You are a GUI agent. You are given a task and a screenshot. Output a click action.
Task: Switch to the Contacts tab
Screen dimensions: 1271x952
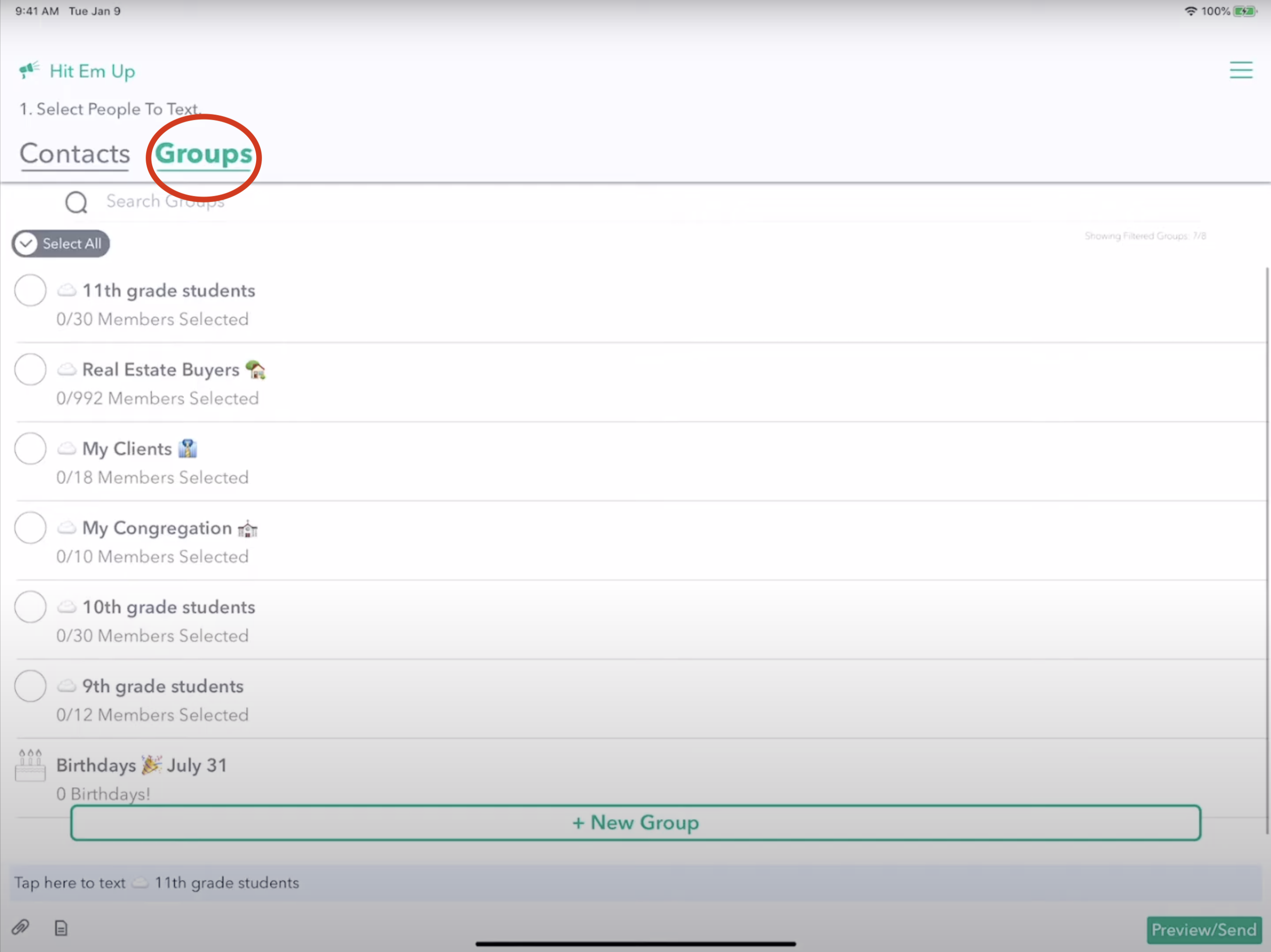coord(75,154)
